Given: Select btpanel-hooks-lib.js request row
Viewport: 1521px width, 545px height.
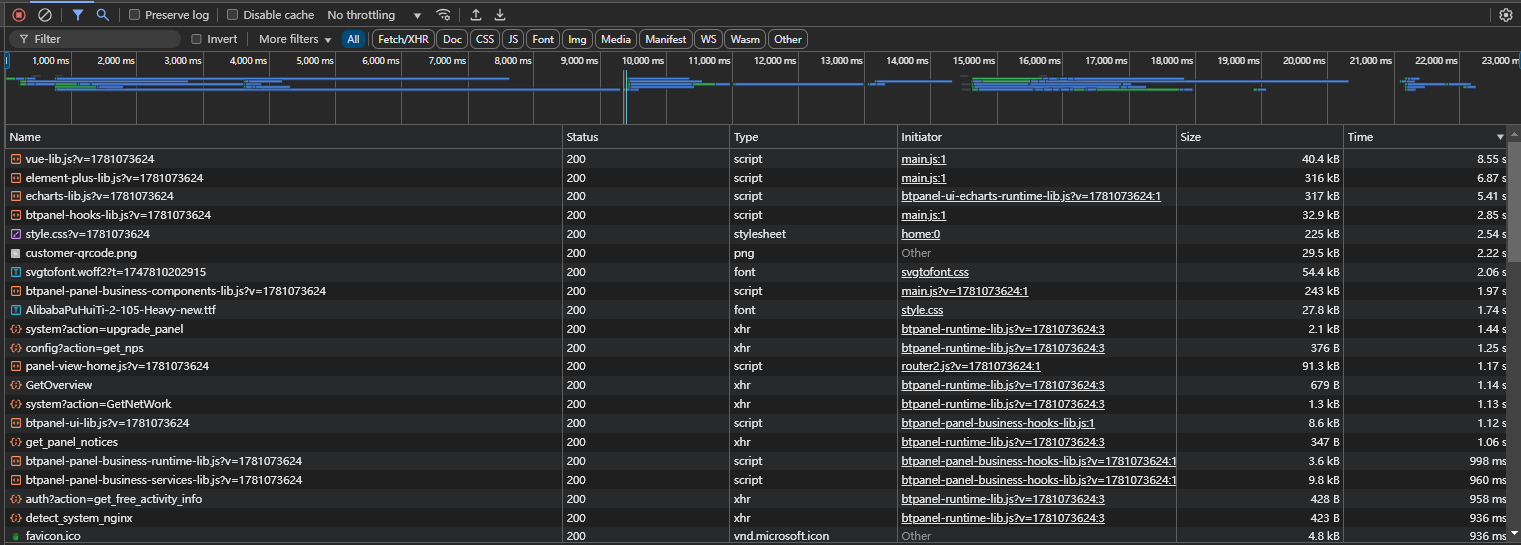Looking at the screenshot, I should 757,215.
